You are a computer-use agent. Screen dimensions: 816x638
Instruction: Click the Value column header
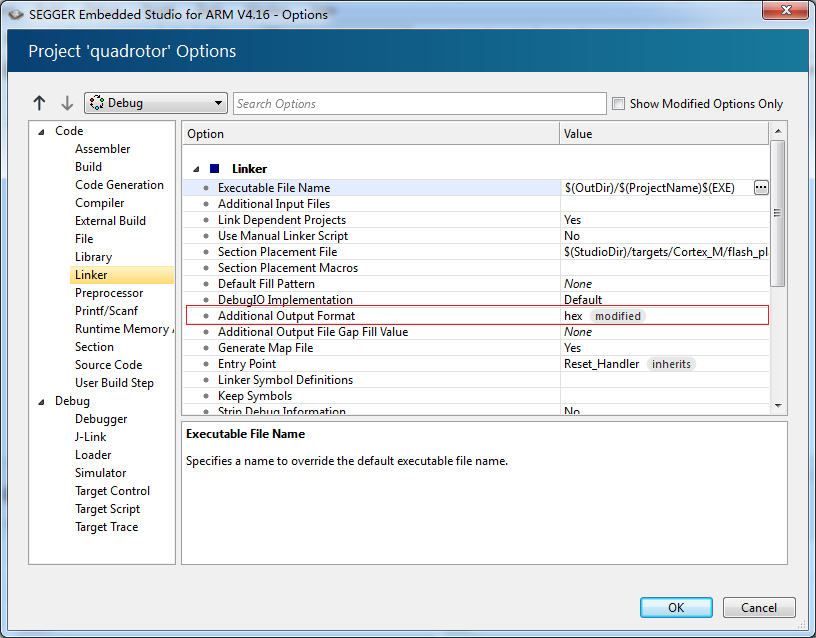[x=664, y=134]
